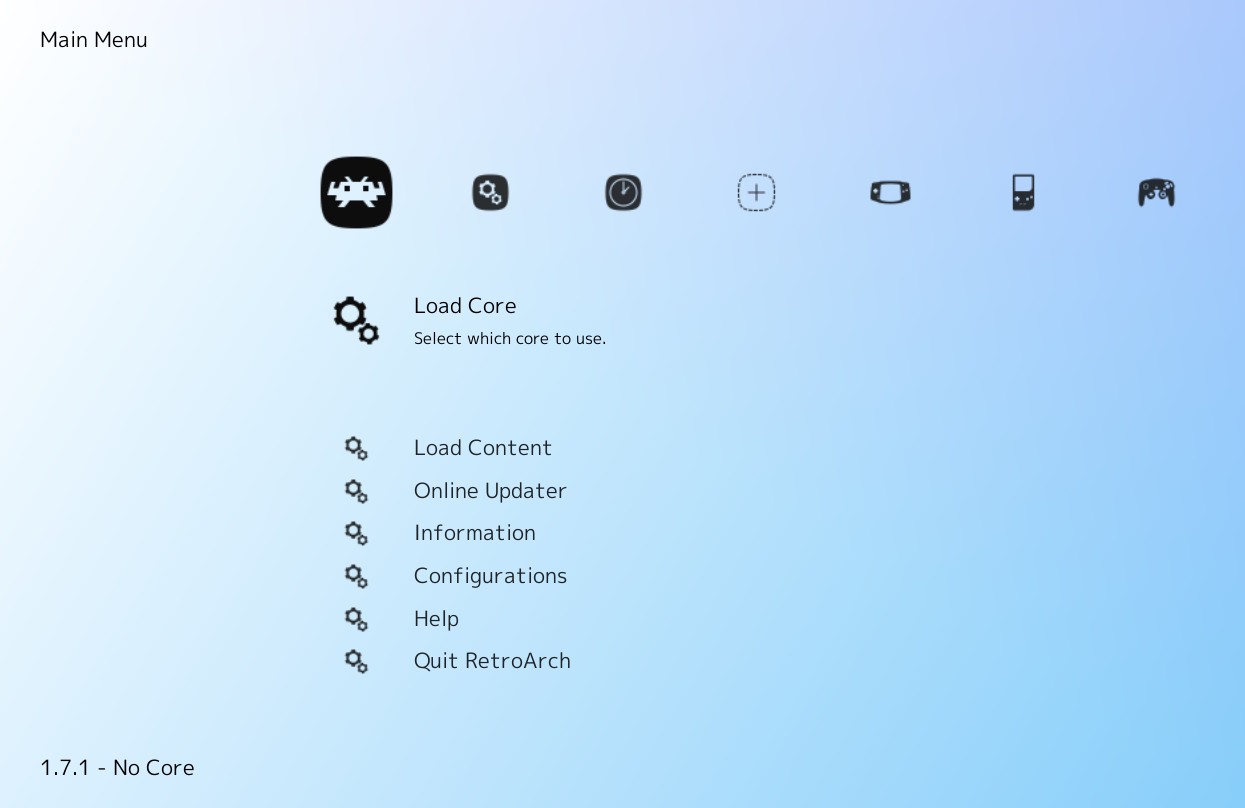Open the Game Boy handheld playlist icon

(x=1023, y=192)
